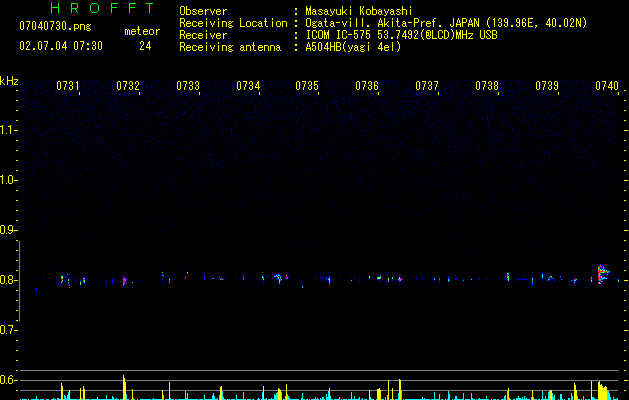Click the kHz axis unit label
Screen dimensions: 629x400
(9, 81)
